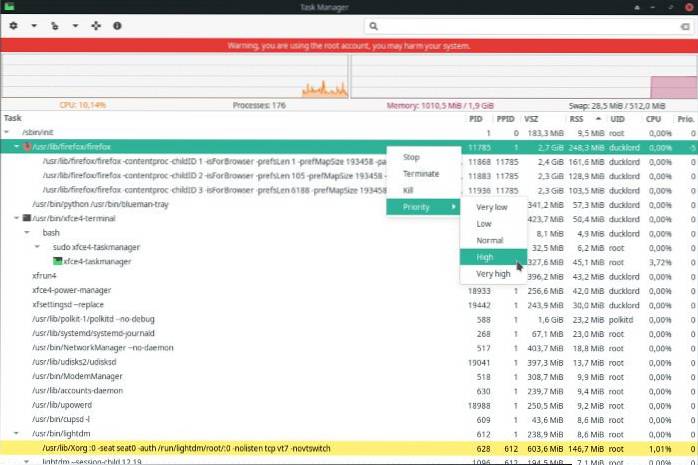Image resolution: width=698 pixels, height=465 pixels.
Task: Select the NetworkManager --no-daemon row
Action: pyautogui.click(x=349, y=348)
